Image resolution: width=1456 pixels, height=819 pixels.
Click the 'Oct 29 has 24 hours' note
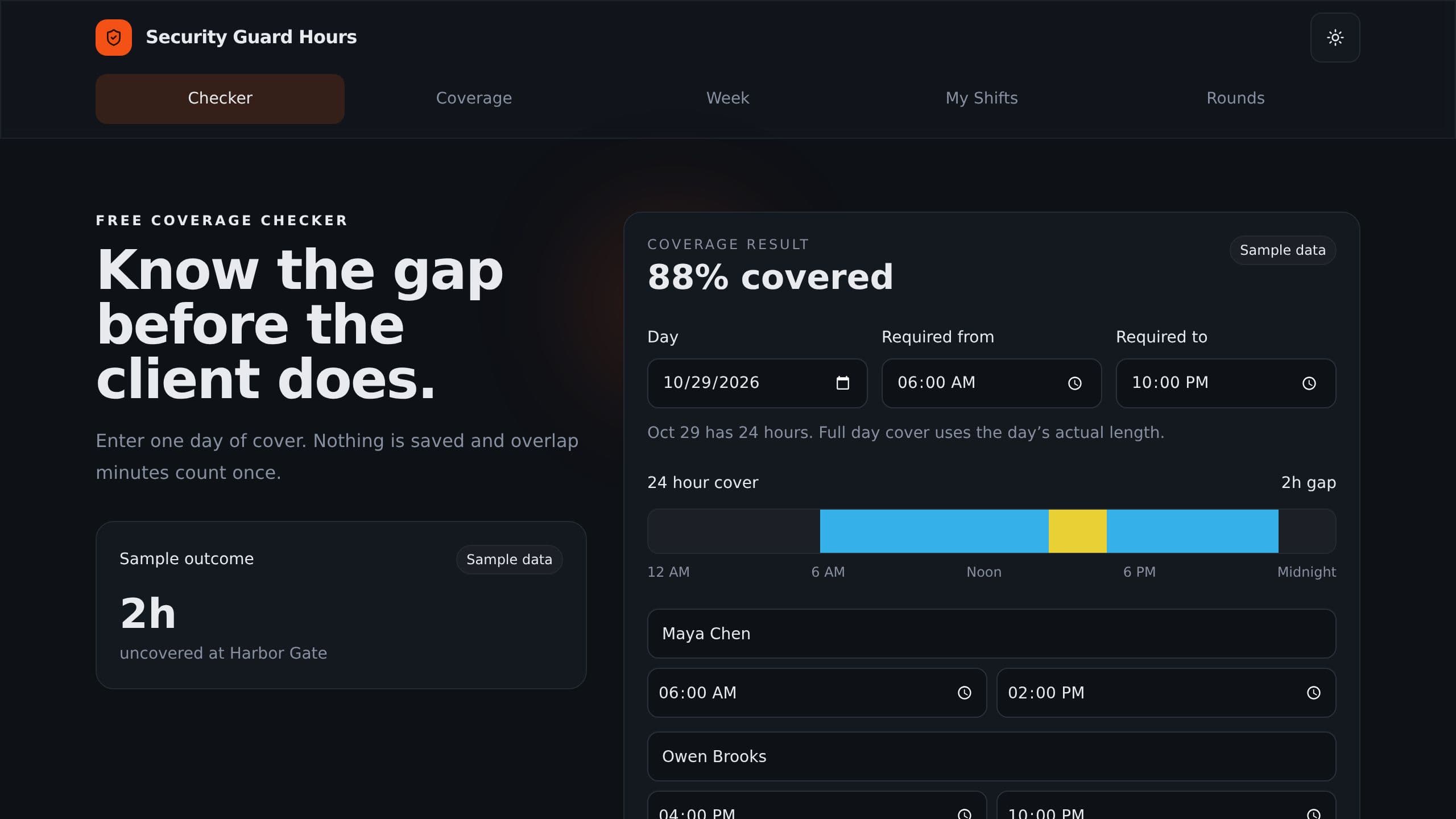click(905, 433)
